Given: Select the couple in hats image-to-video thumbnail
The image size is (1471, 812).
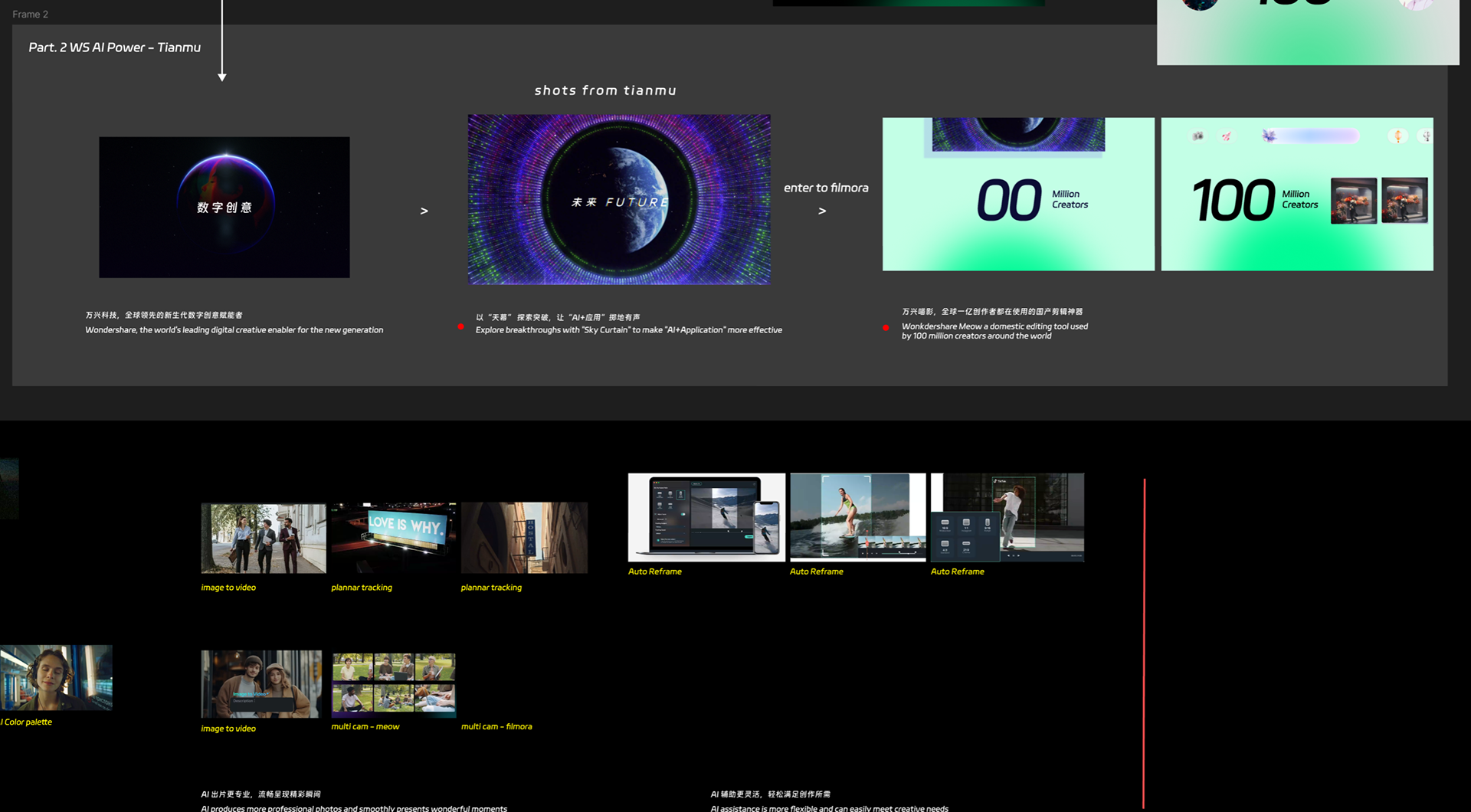Looking at the screenshot, I should click(x=261, y=684).
